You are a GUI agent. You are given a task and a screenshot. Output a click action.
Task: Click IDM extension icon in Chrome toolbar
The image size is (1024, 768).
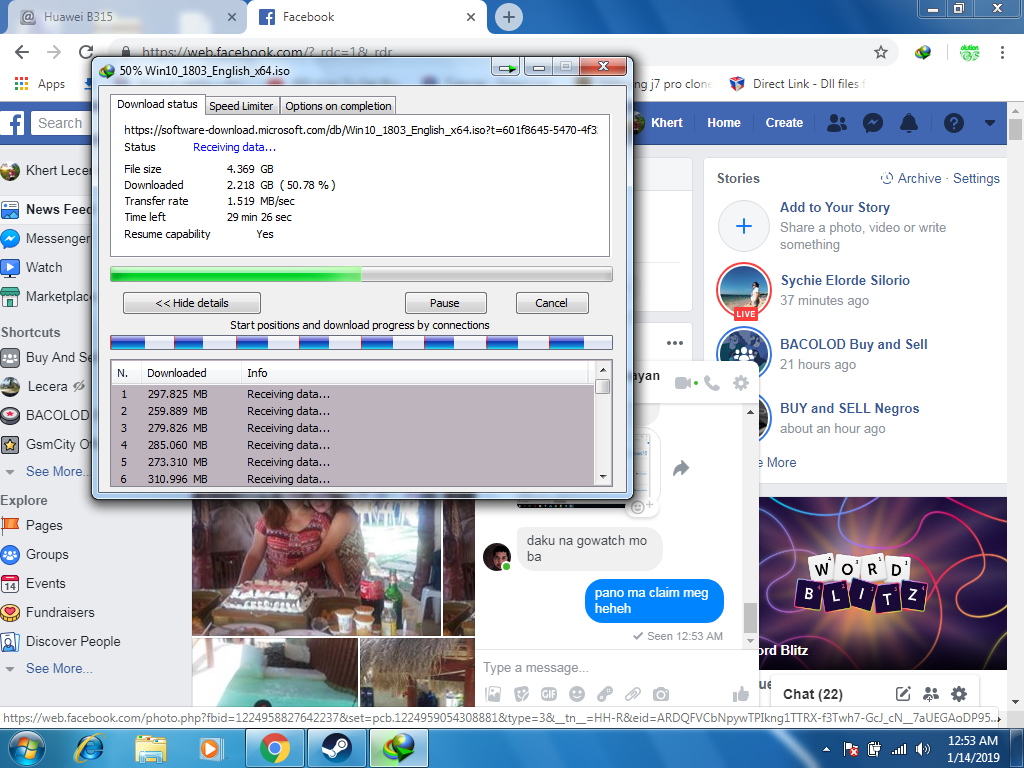[x=923, y=52]
